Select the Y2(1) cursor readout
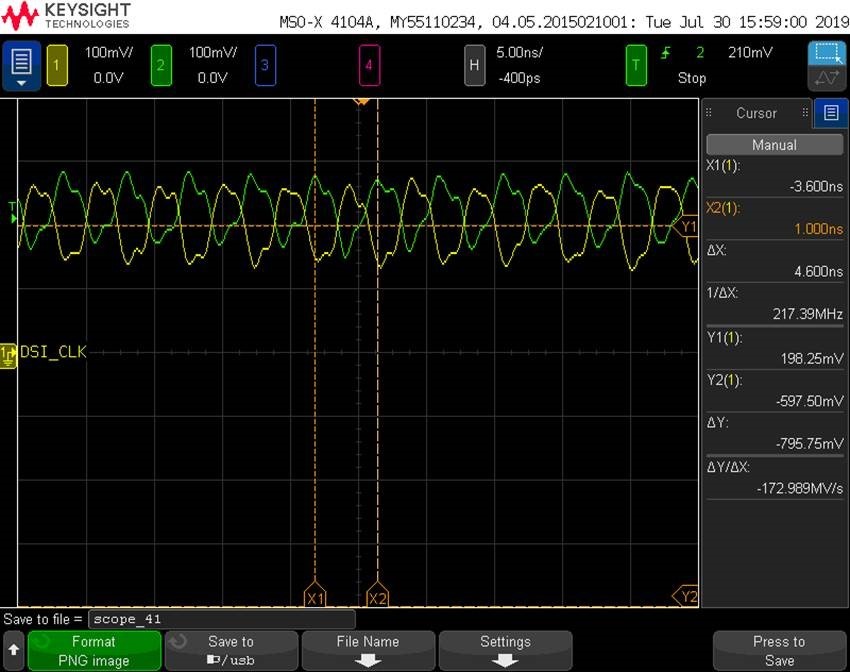Viewport: 850px width, 672px height. coord(774,391)
